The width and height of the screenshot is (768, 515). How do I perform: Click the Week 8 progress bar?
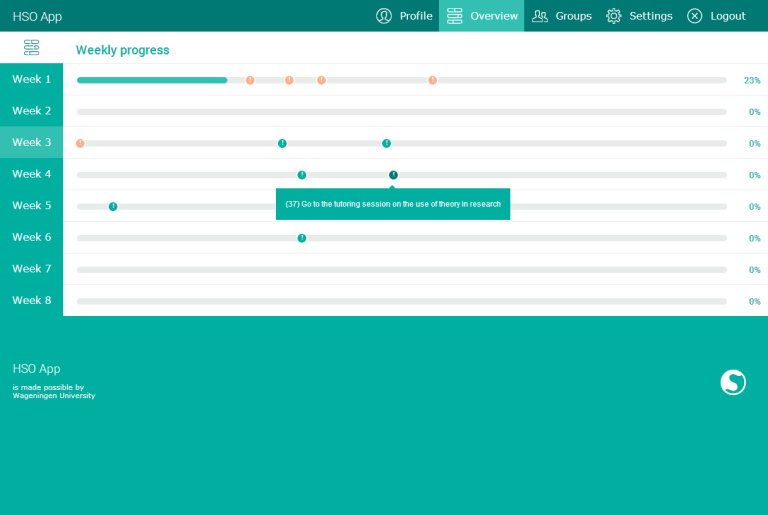point(402,301)
